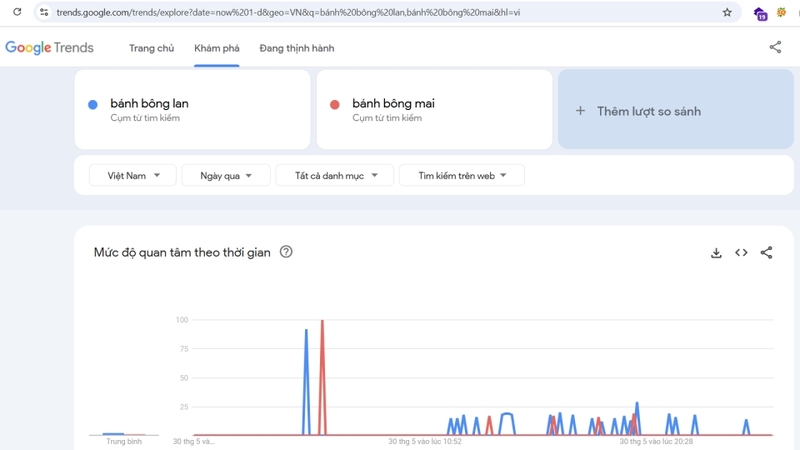The image size is (800, 450).
Task: Share the interest over time chart
Action: pos(766,253)
